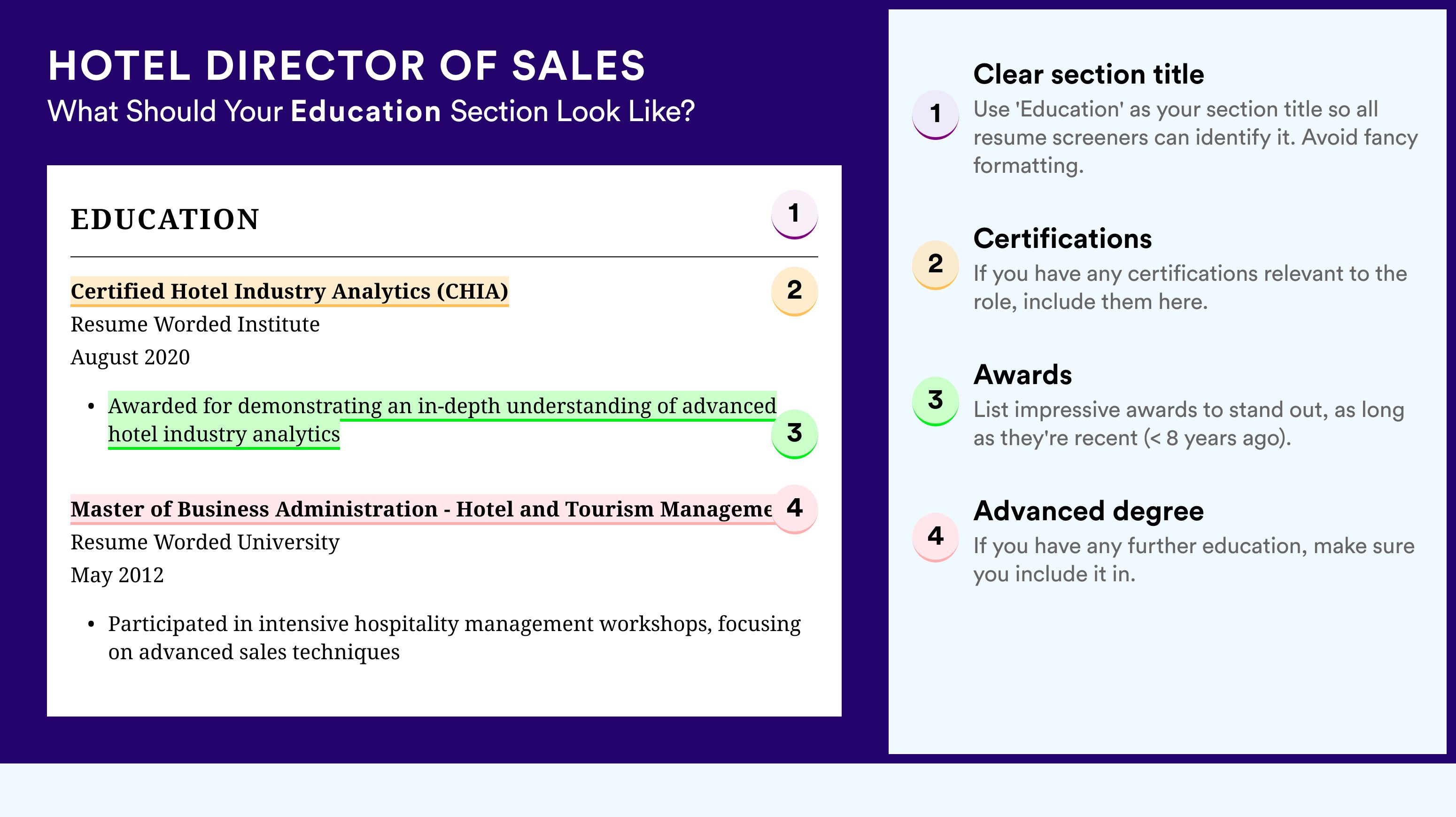Click the purple number 1 badge beside EDUCATION

(794, 214)
